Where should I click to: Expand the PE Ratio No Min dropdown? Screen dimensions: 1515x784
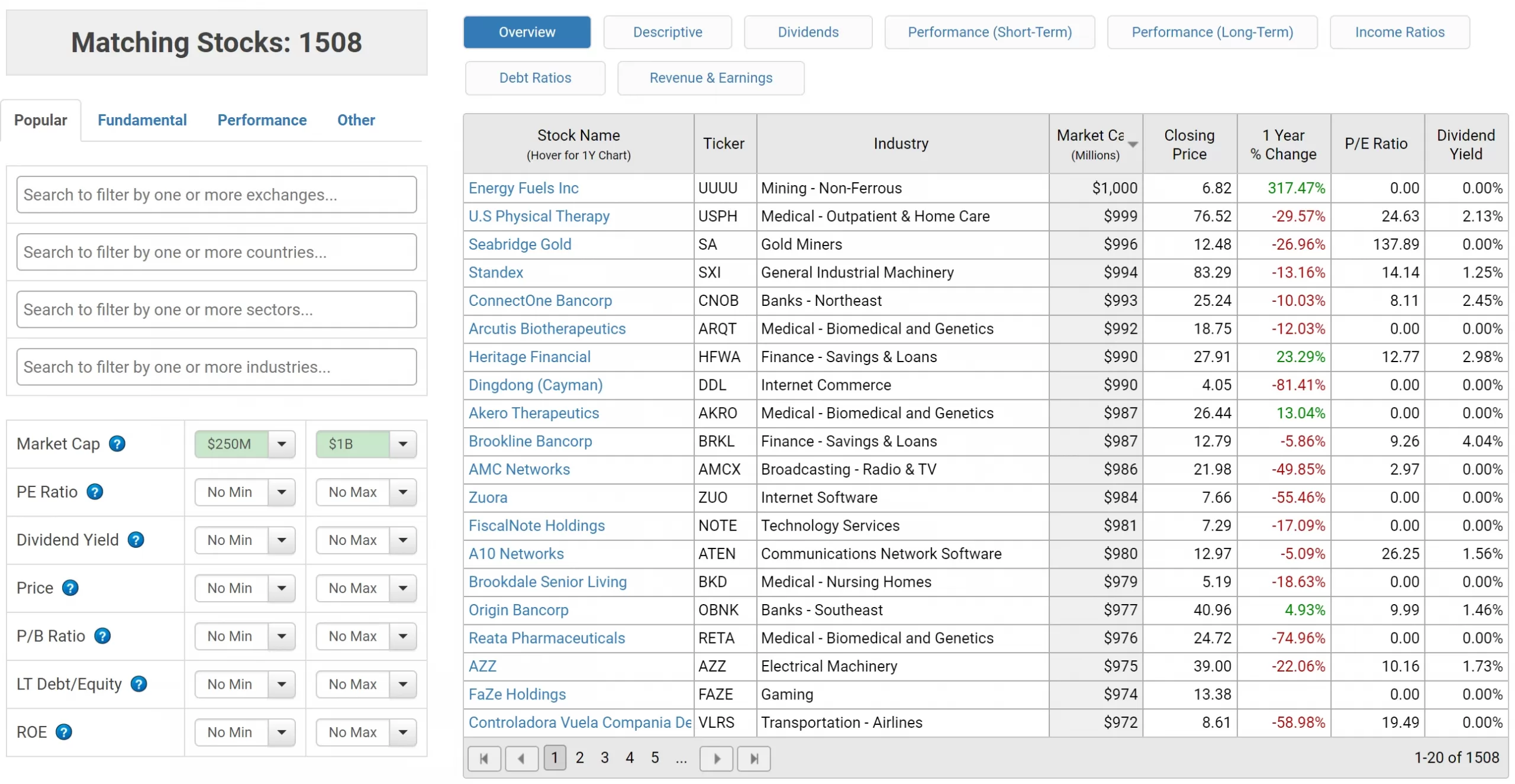click(244, 492)
